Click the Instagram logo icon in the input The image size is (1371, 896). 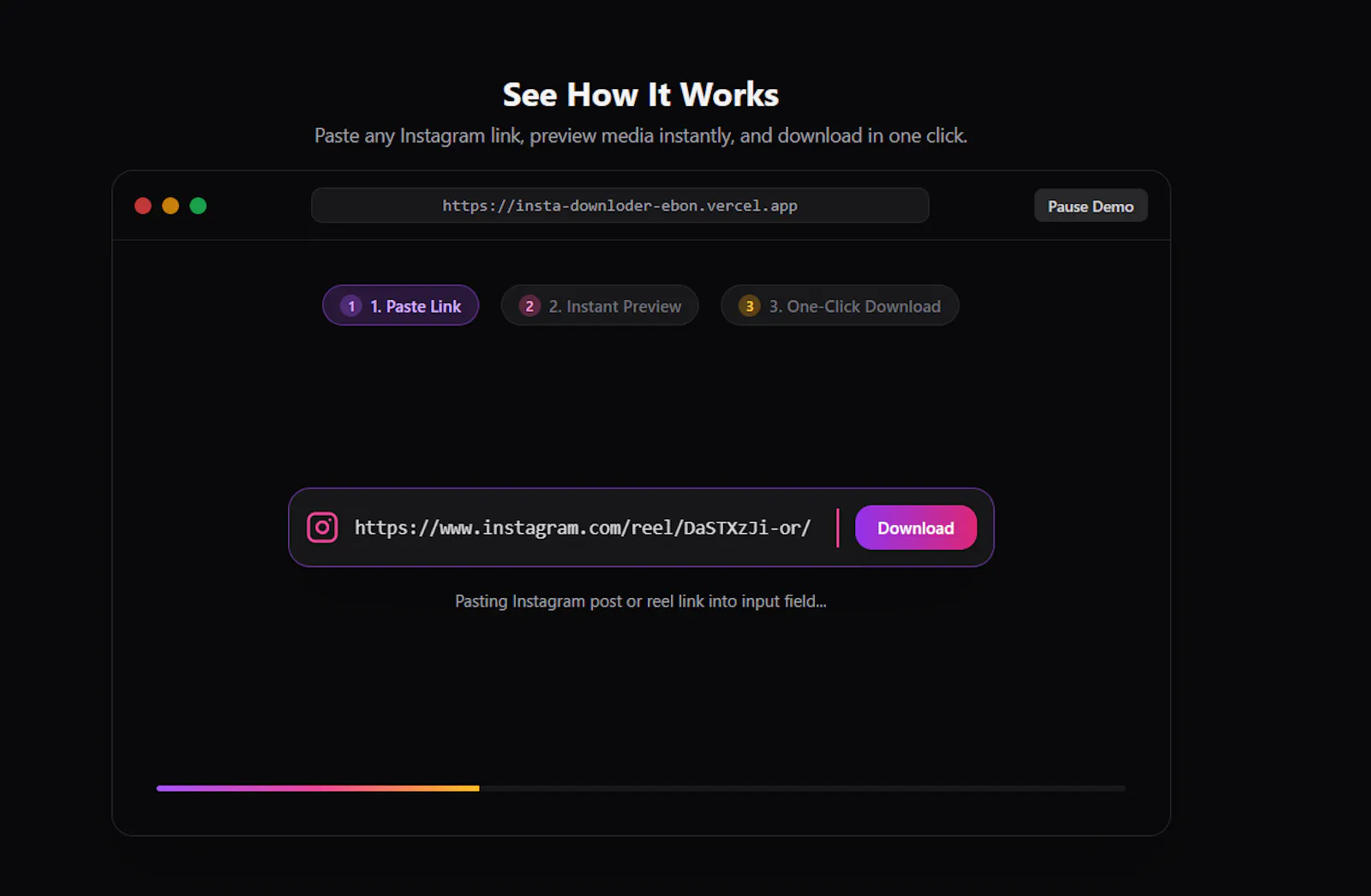click(x=322, y=528)
